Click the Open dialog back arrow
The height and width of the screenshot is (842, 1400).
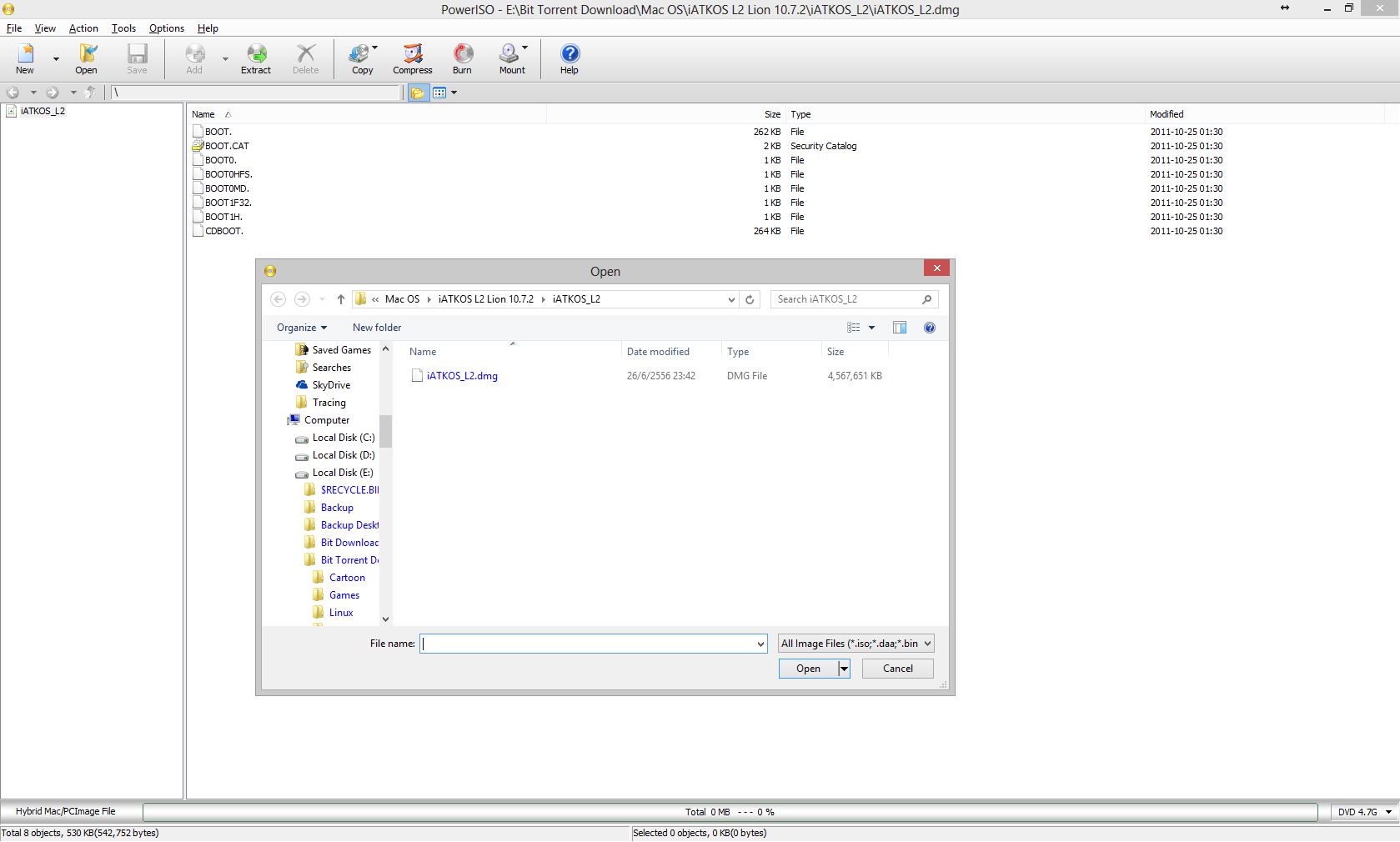click(278, 299)
